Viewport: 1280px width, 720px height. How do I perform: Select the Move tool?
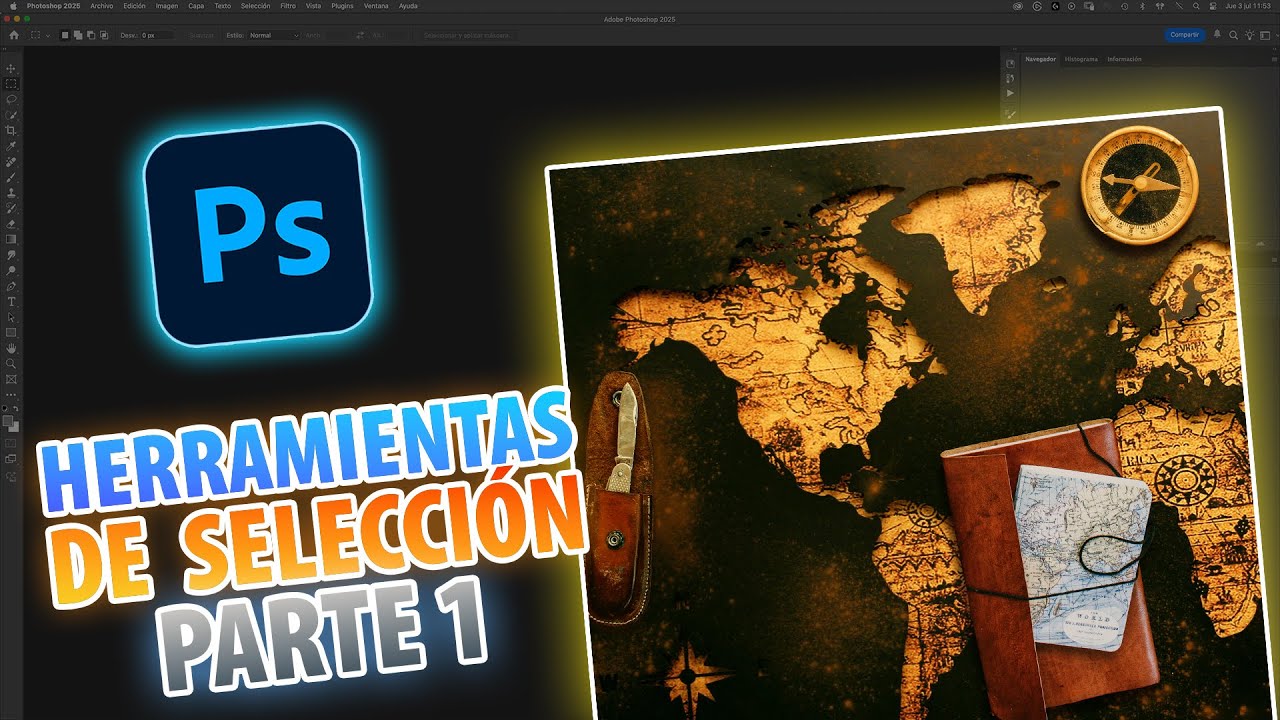[12, 68]
